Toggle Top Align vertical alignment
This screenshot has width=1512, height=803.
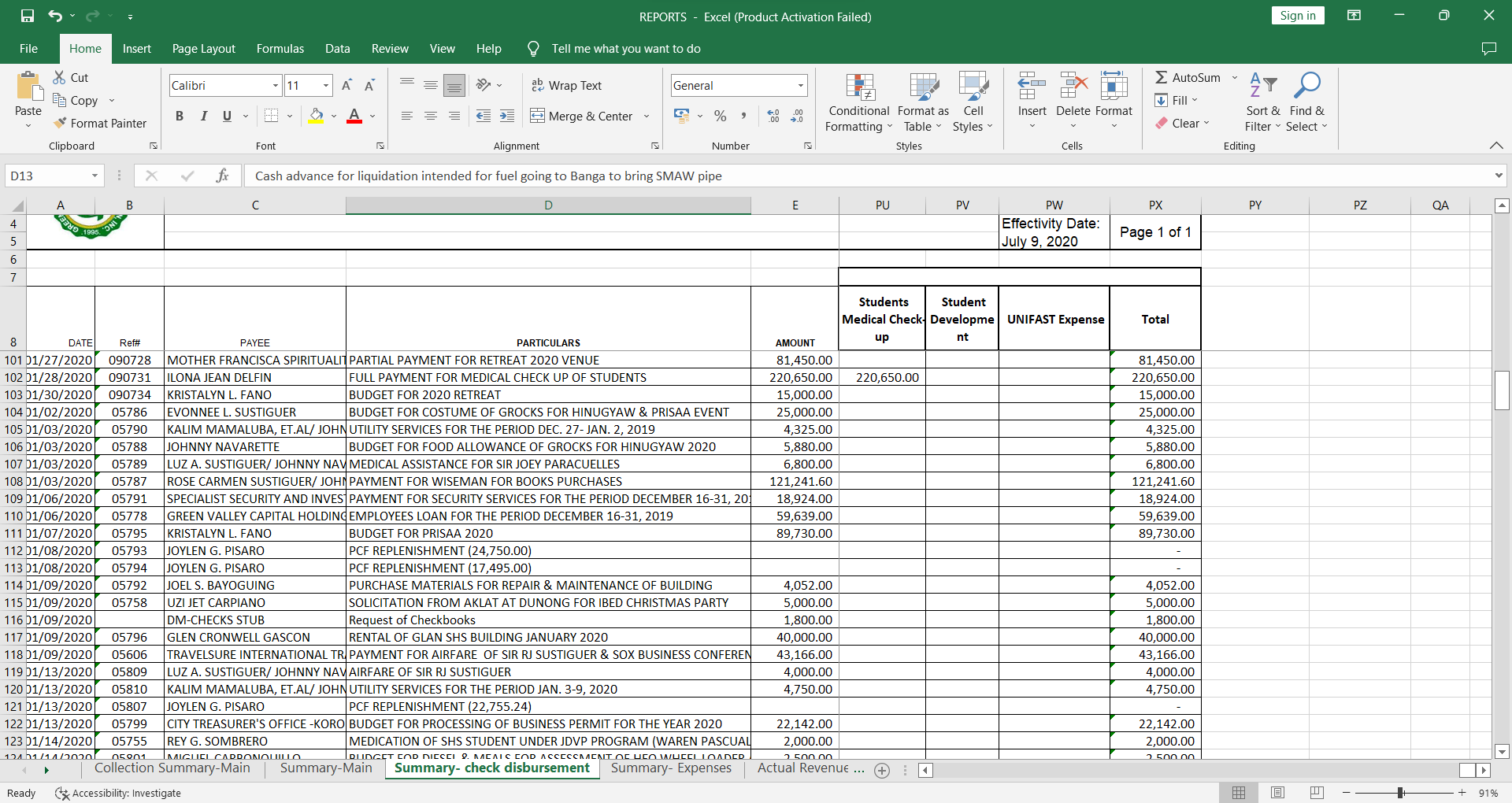tap(407, 85)
